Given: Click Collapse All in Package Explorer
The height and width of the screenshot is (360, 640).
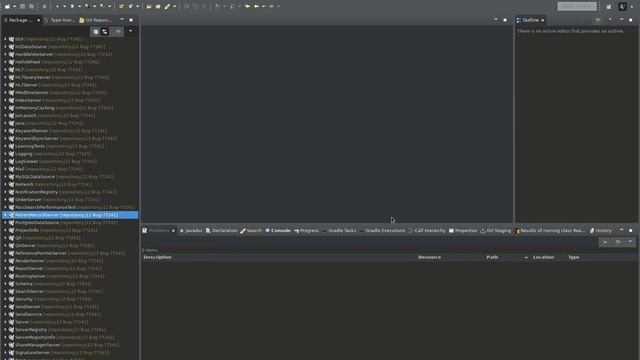Looking at the screenshot, I should pyautogui.click(x=96, y=31).
